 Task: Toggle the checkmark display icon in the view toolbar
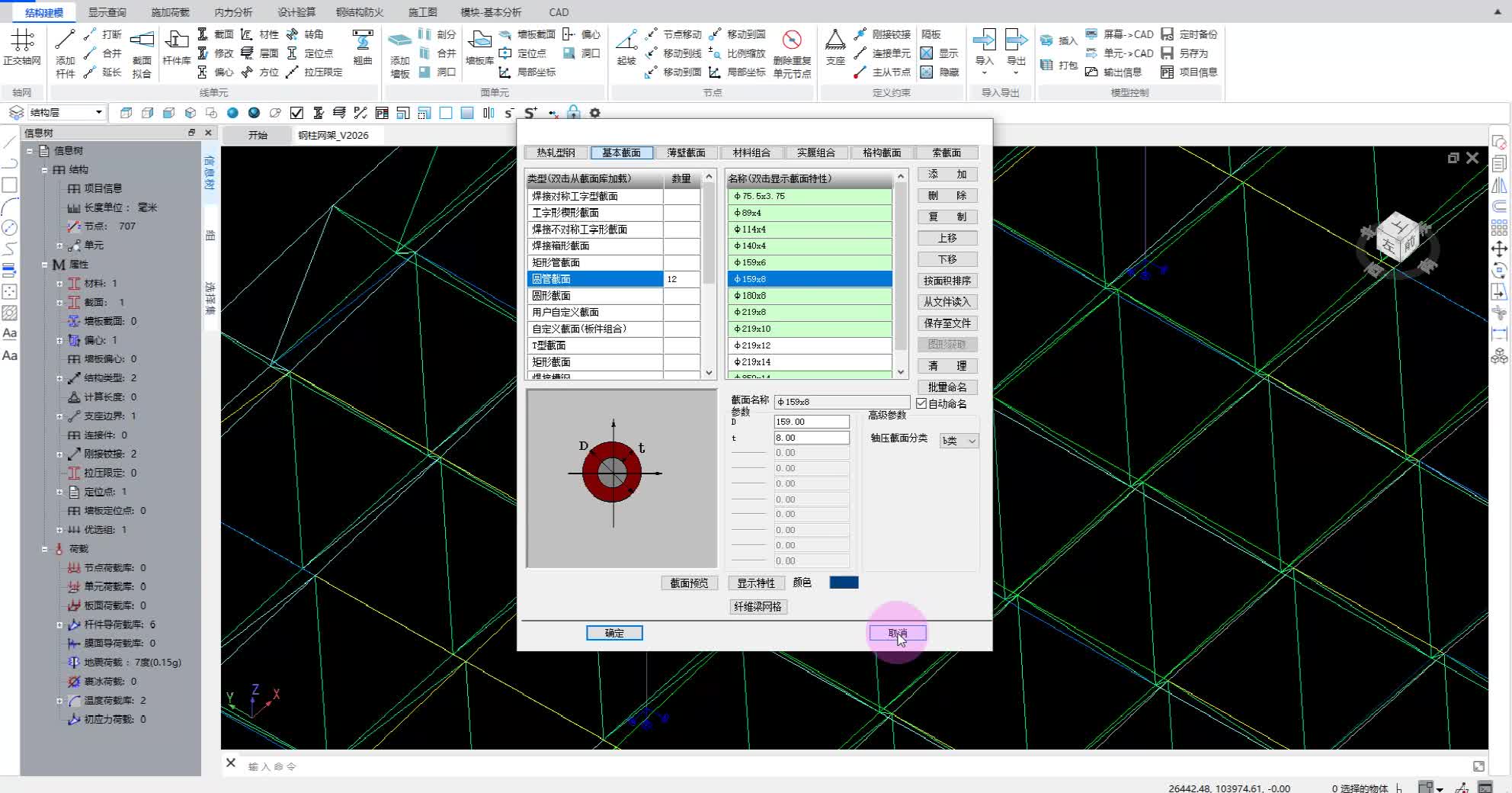(x=297, y=113)
